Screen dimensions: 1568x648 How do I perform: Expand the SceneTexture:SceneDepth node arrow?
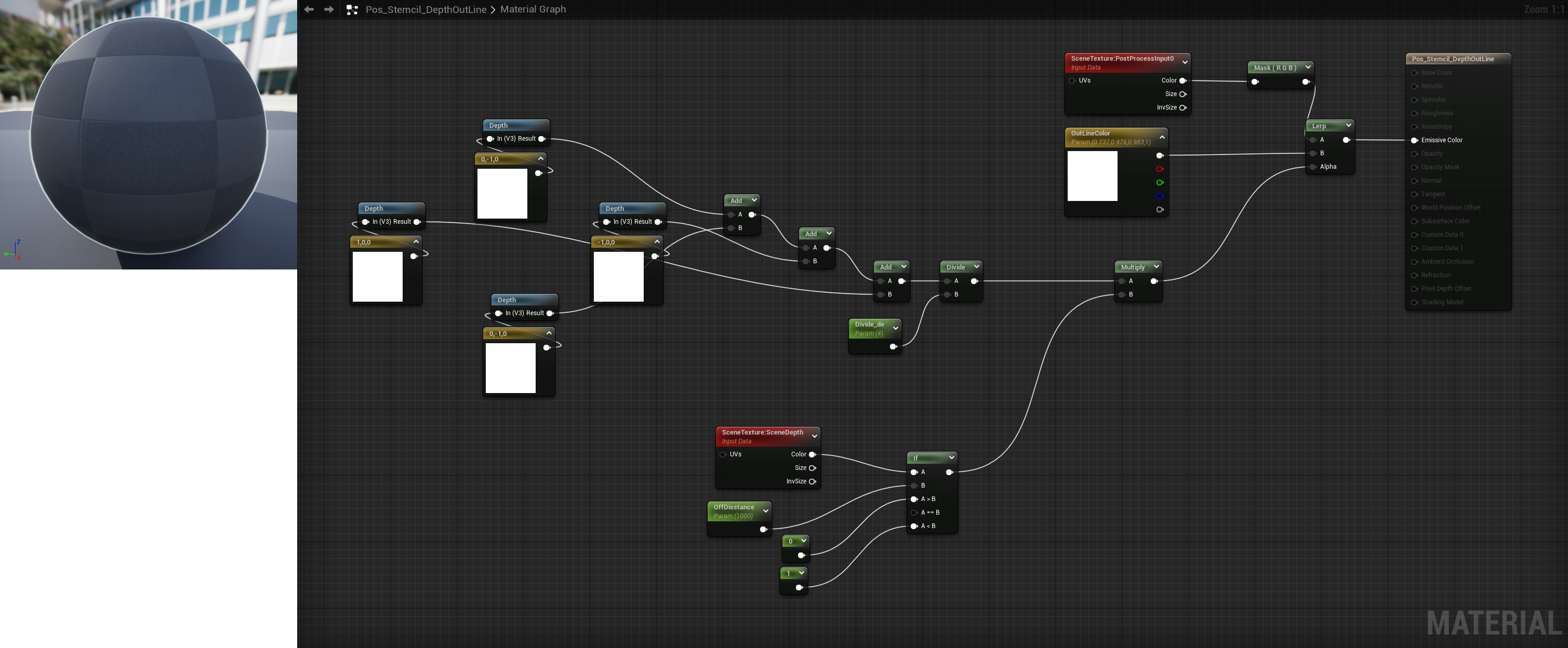(x=815, y=436)
